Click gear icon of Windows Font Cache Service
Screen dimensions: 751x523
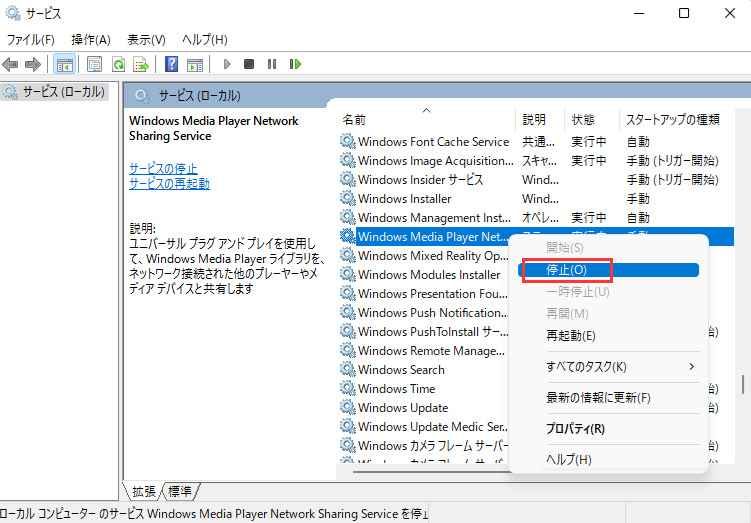coord(348,141)
